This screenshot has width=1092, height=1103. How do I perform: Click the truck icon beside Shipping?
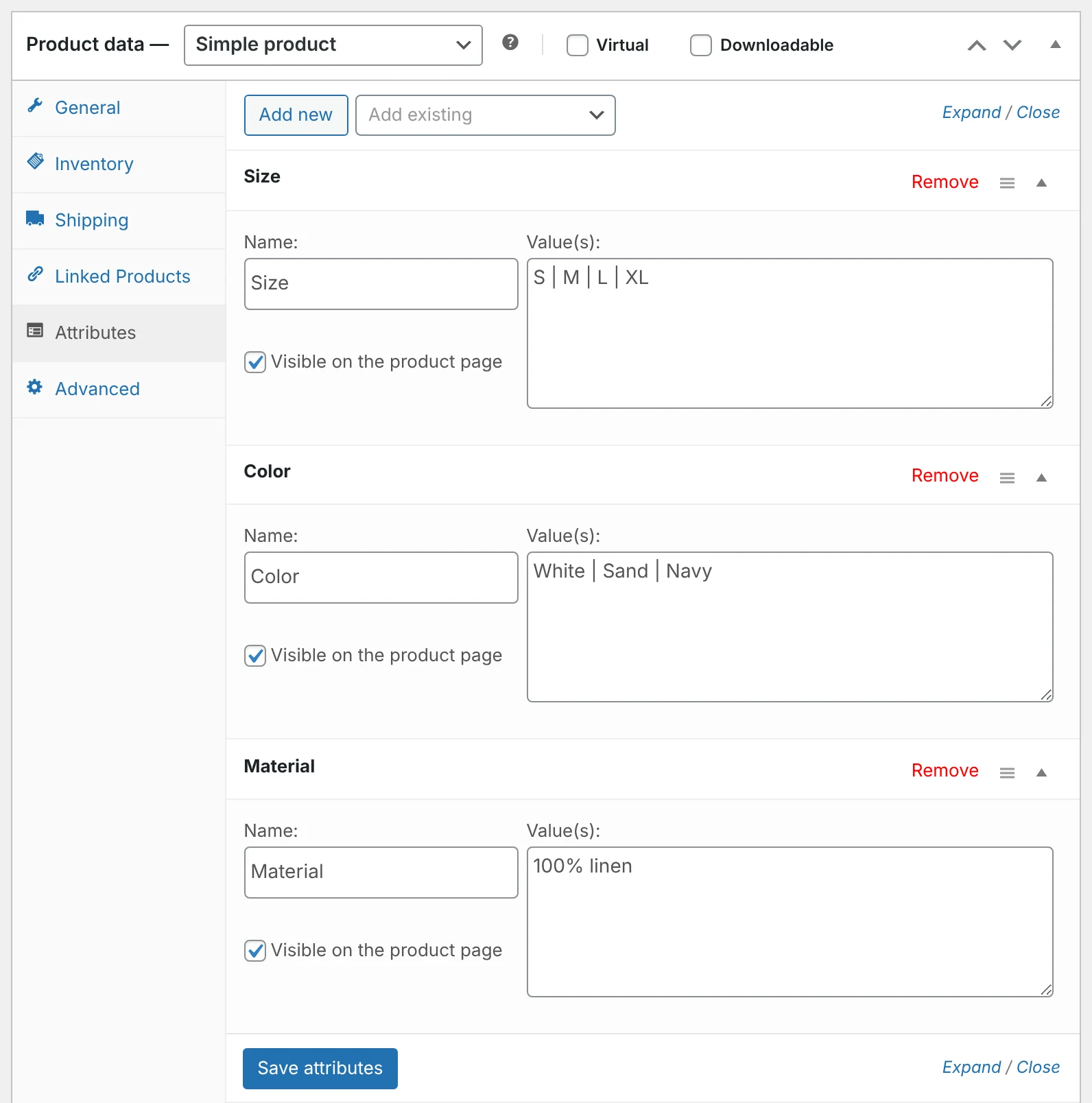(x=35, y=218)
